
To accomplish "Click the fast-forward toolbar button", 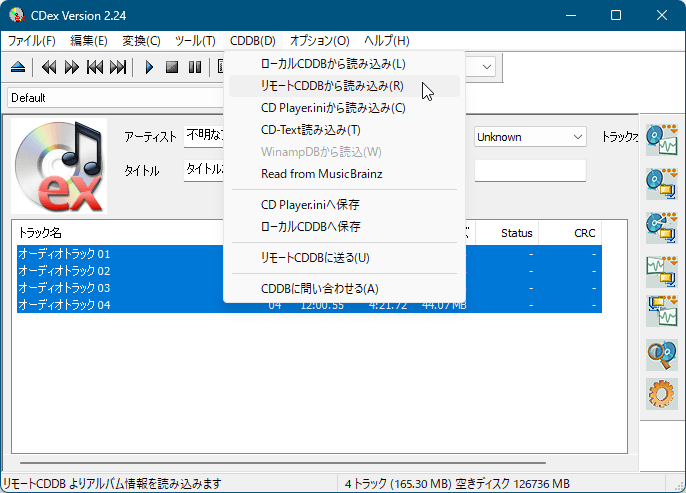I will (72, 67).
